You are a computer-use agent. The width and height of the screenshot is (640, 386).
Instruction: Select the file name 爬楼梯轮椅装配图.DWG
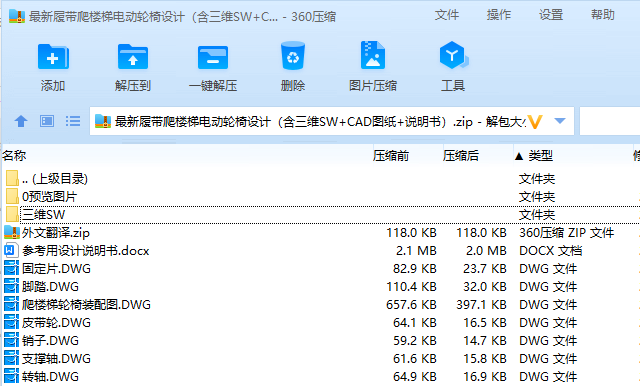tap(87, 304)
